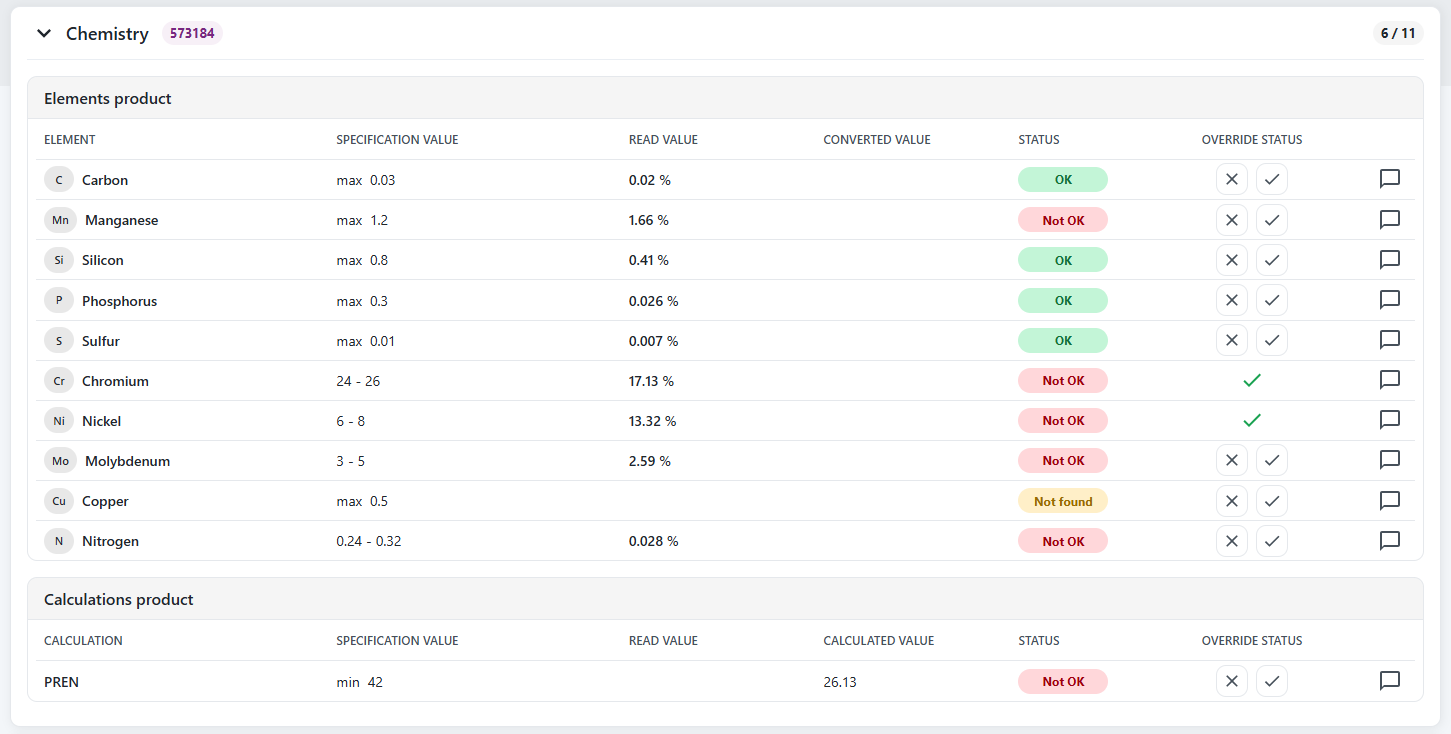The image size is (1451, 734).
Task: Reject override status for Nitrogen row
Action: [x=1232, y=541]
